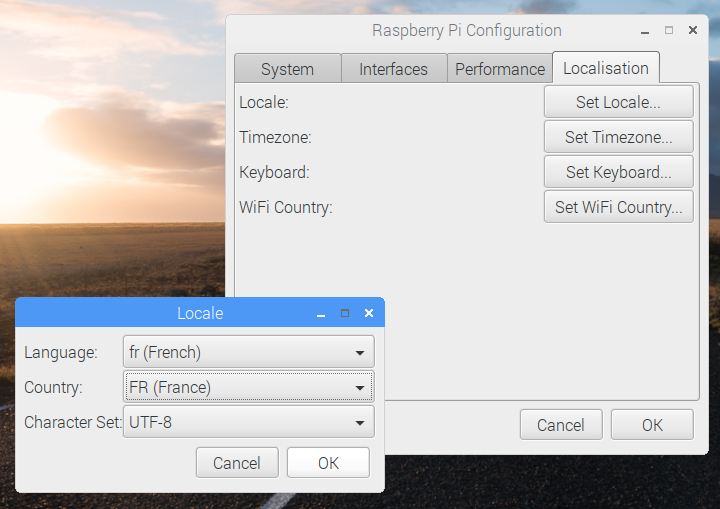
Task: Click the "WiFi Country:" label
Action: click(x=286, y=207)
